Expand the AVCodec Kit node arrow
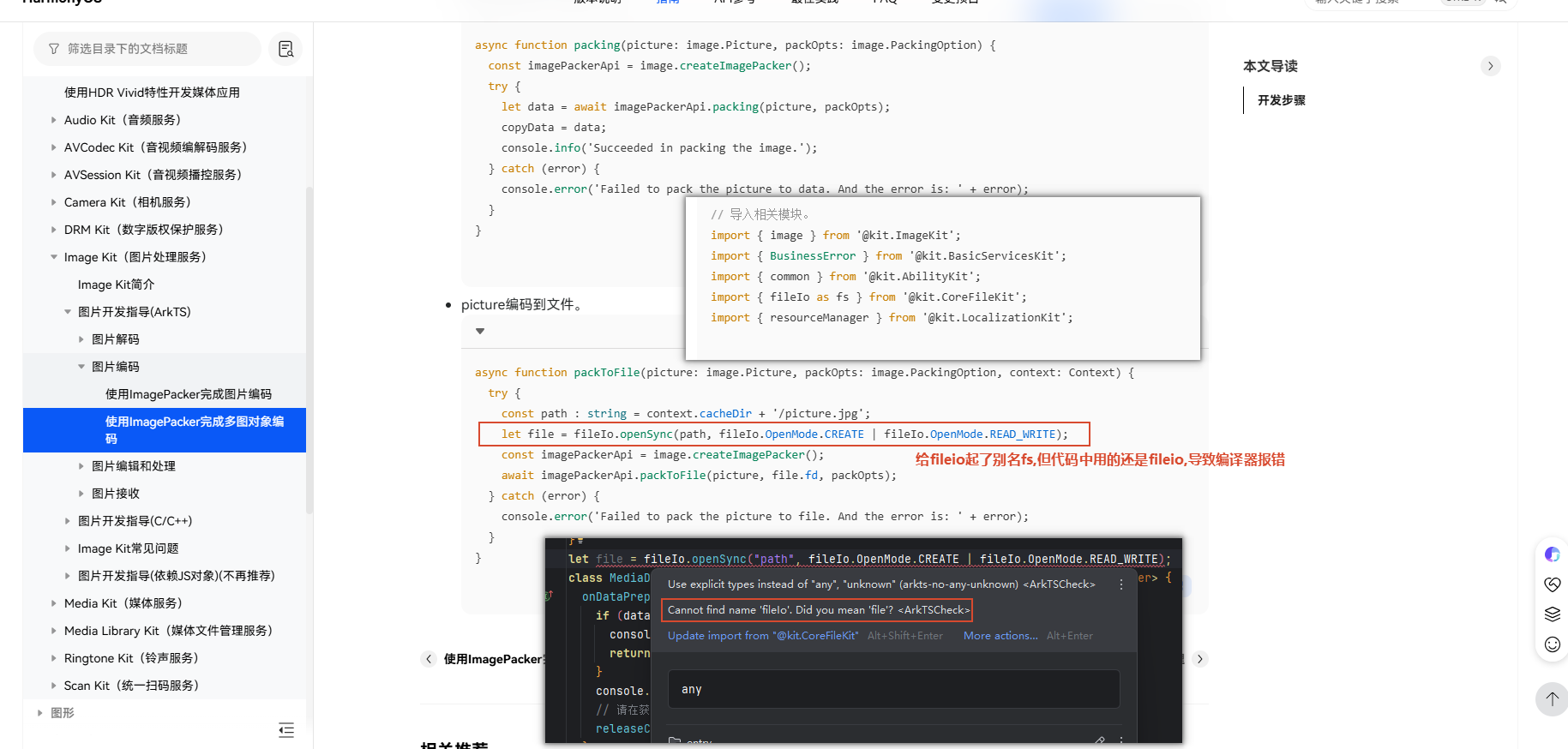 (53, 147)
